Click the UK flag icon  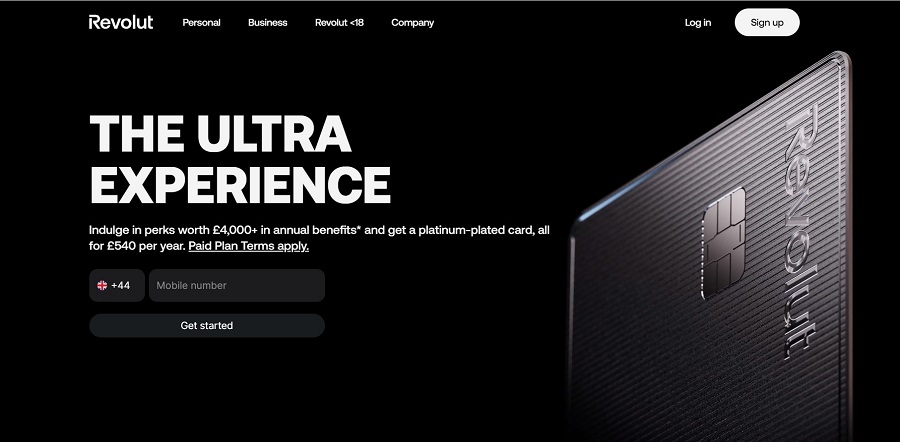(x=102, y=285)
